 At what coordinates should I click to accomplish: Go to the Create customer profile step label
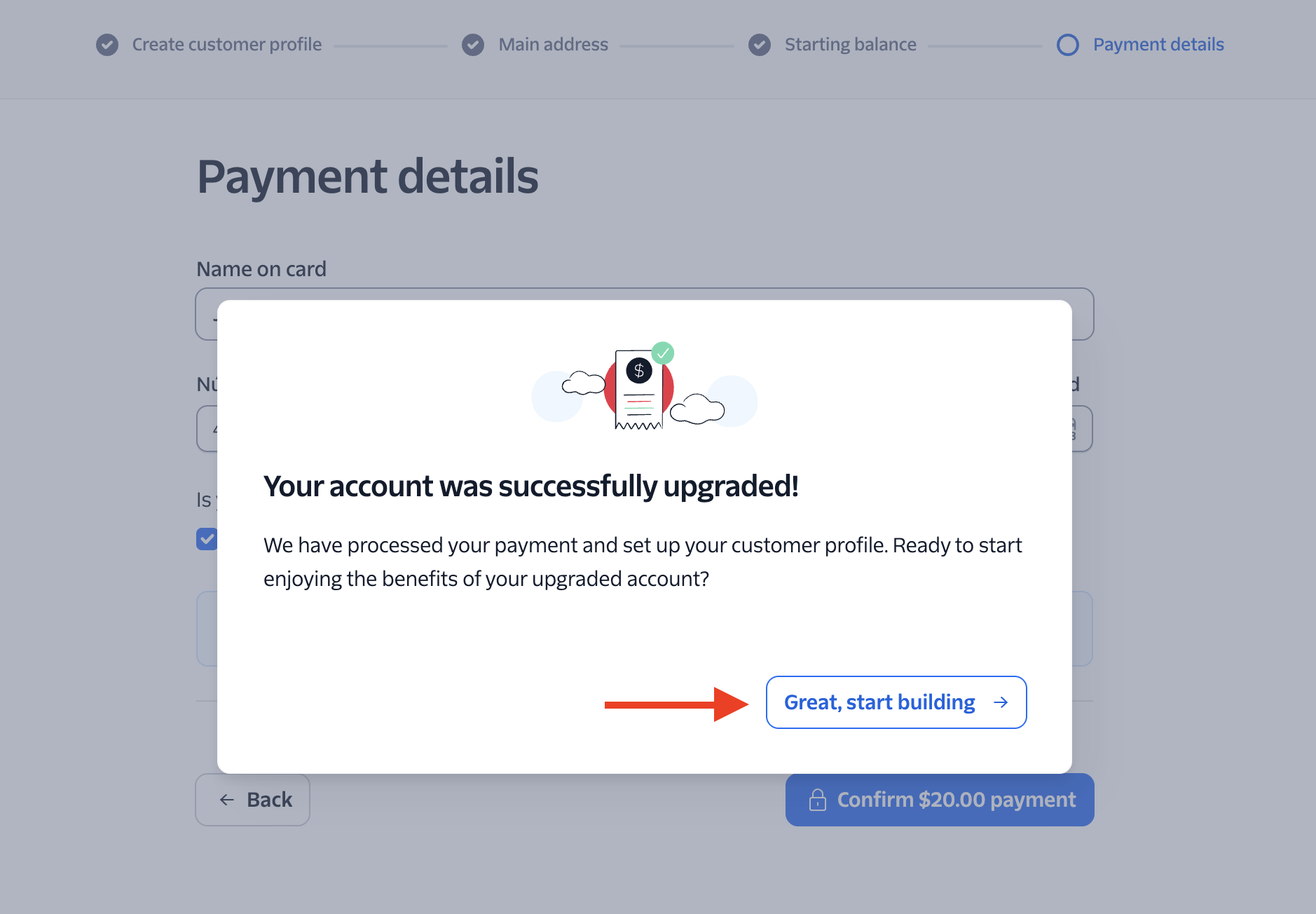(x=227, y=45)
